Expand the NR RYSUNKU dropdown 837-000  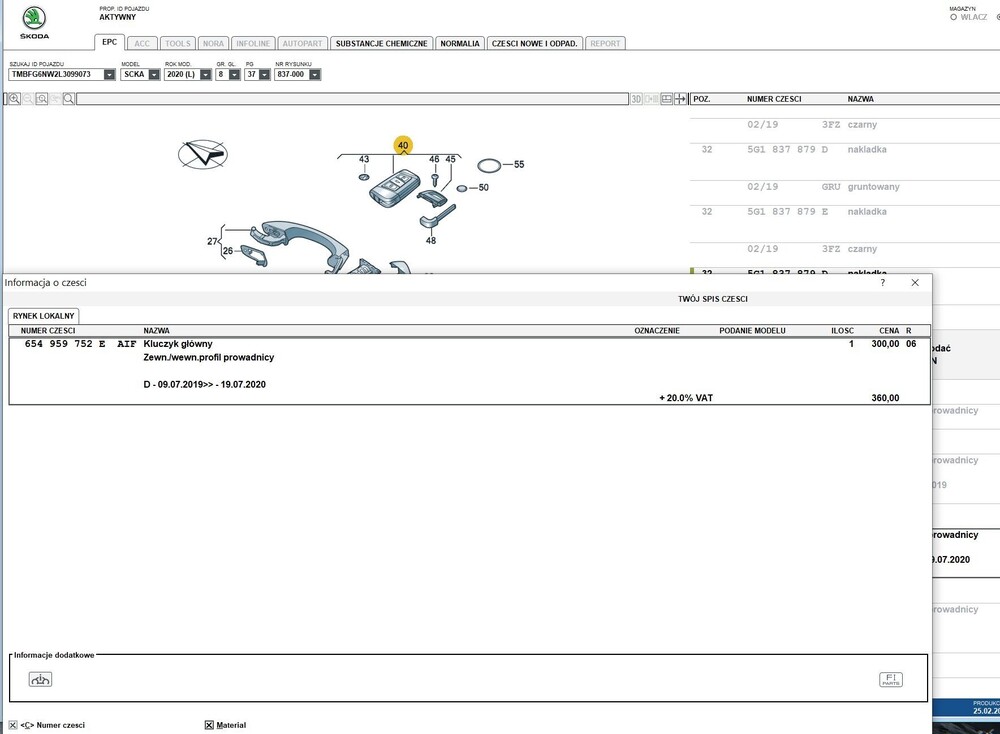point(315,75)
